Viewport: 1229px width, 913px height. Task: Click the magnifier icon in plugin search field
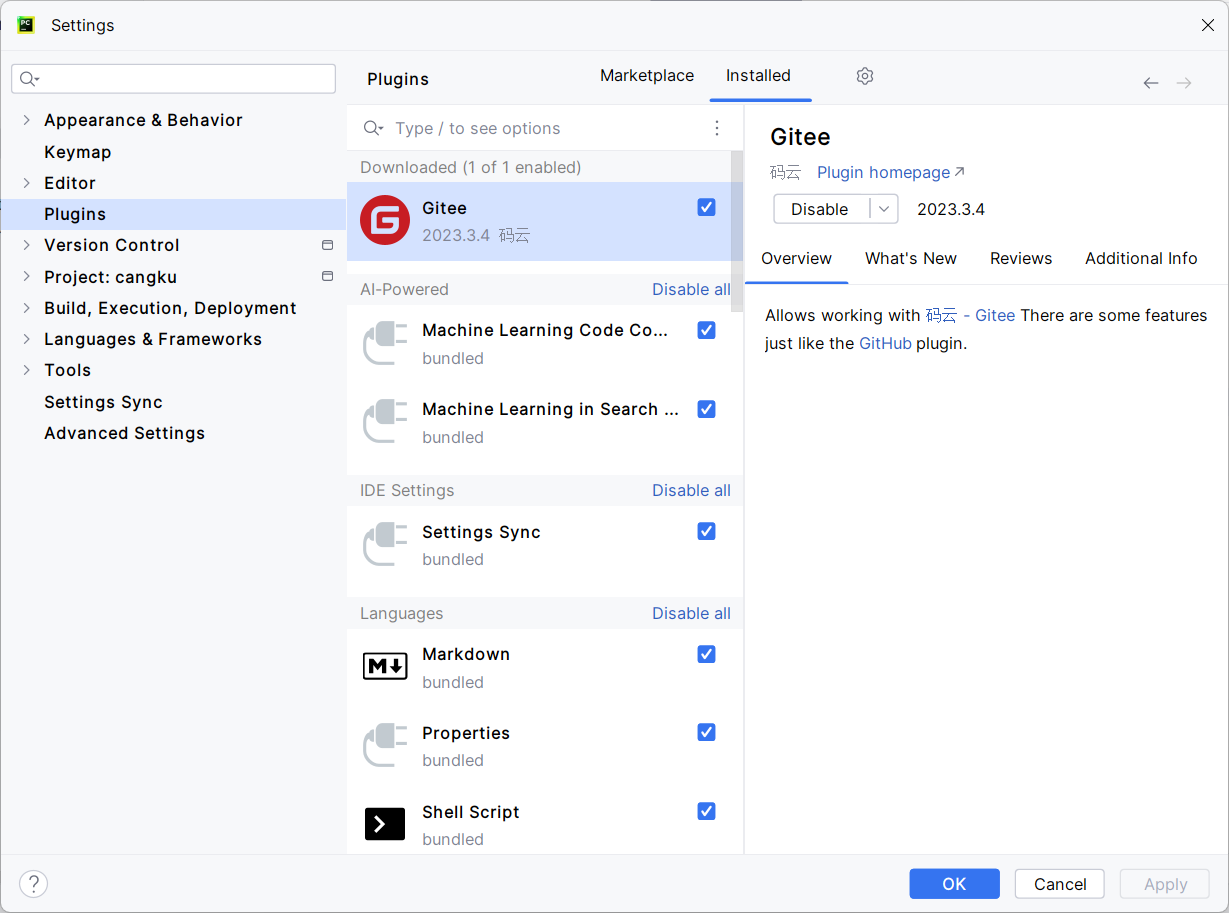point(373,128)
